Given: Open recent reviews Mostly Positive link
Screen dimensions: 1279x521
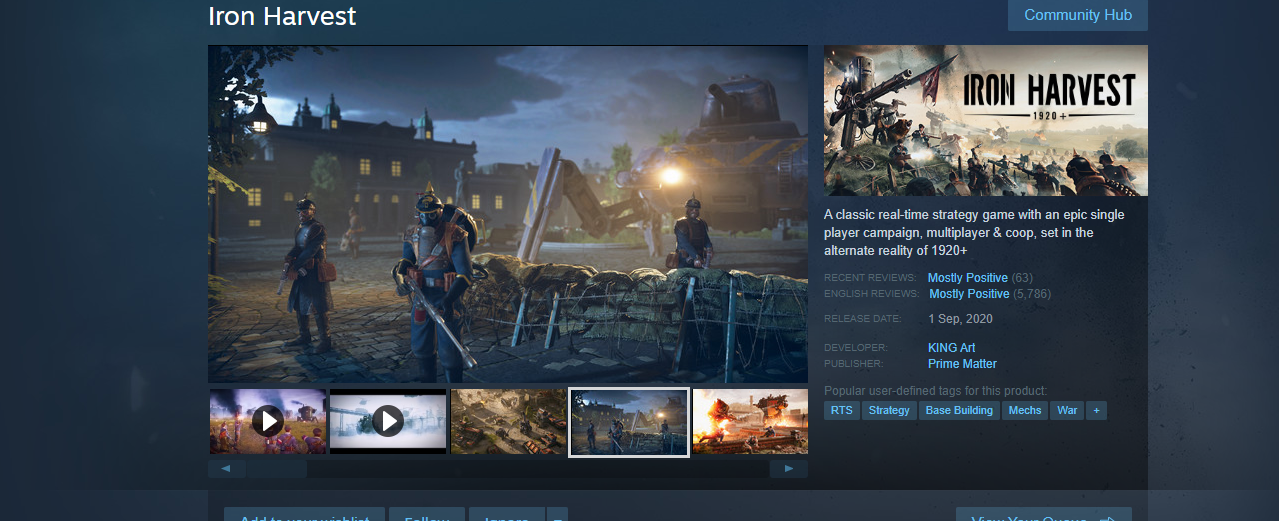Looking at the screenshot, I should point(968,277).
